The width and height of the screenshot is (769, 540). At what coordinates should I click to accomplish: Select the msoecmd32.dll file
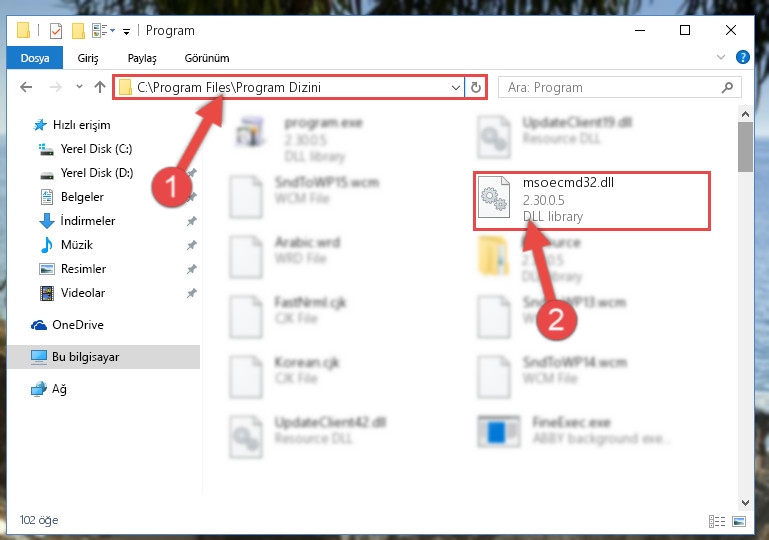click(x=591, y=201)
